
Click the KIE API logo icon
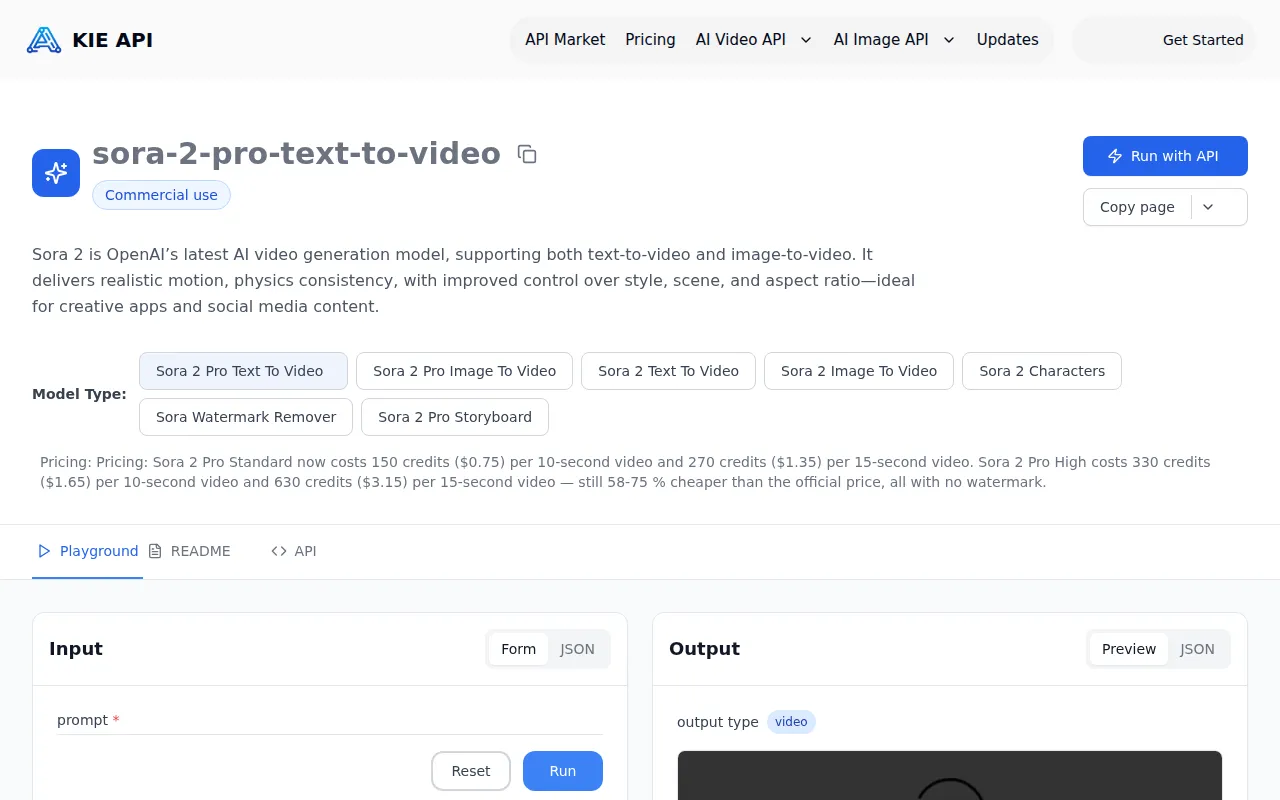coord(42,39)
